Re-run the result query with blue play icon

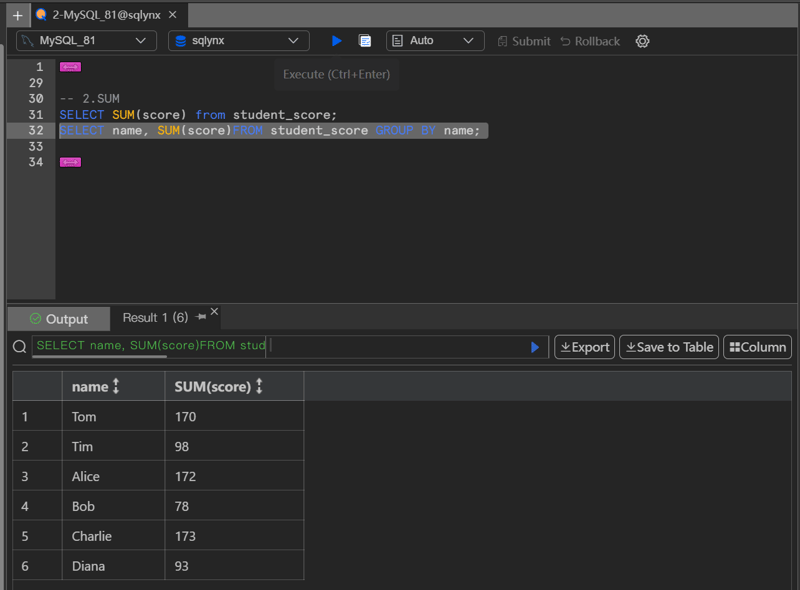click(x=535, y=348)
